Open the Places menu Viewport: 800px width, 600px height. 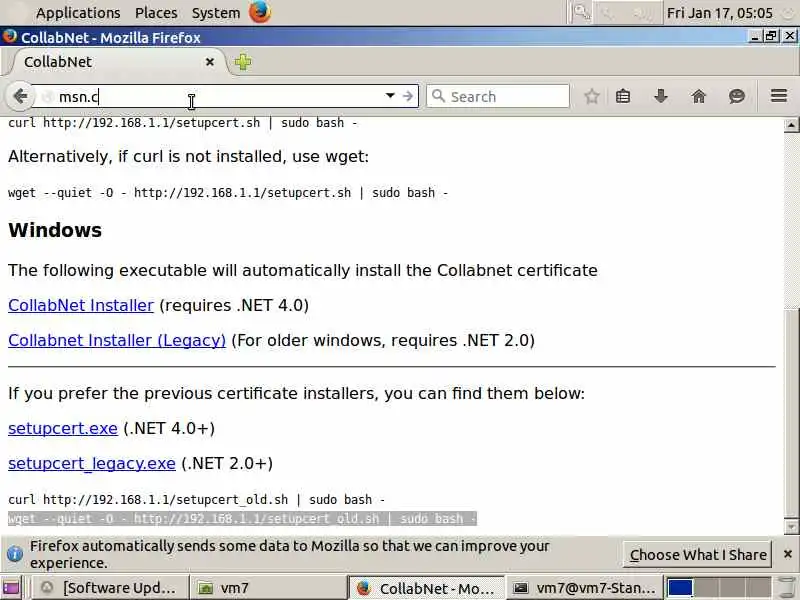point(156,13)
